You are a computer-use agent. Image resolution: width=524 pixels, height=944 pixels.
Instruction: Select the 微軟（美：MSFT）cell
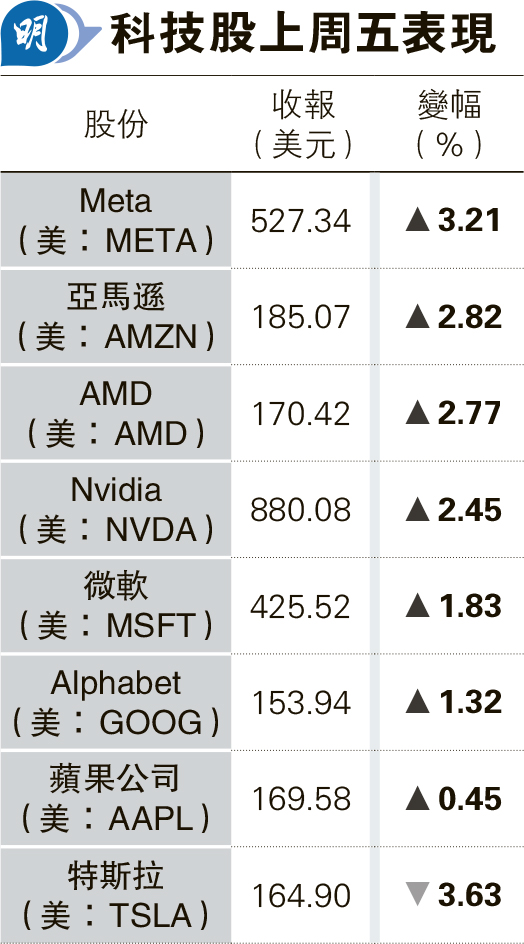116,606
